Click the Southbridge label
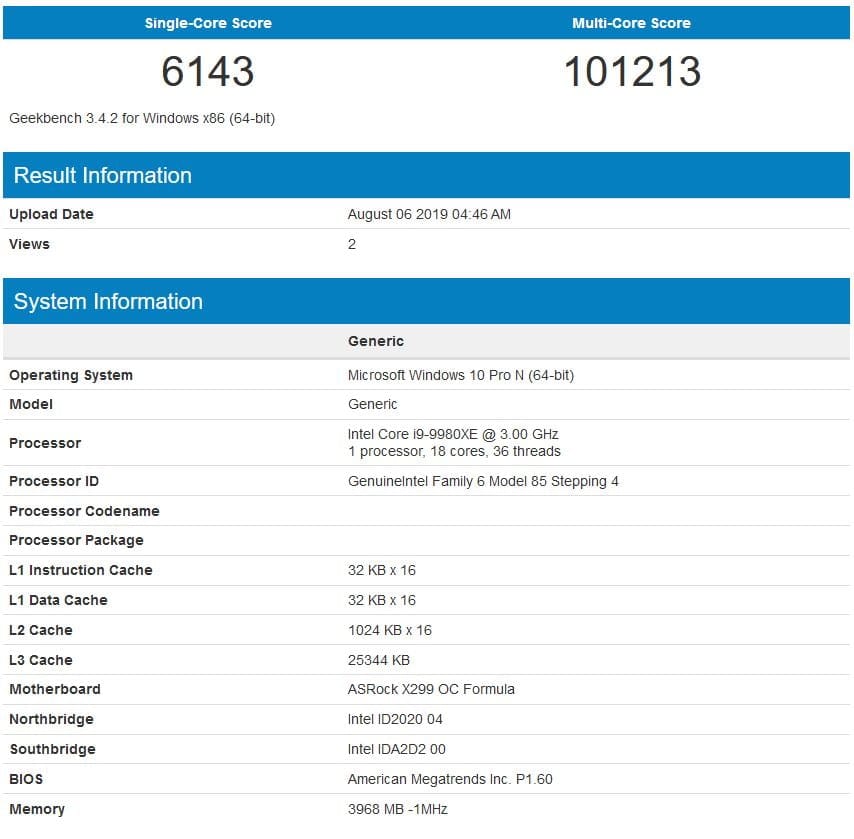This screenshot has width=854, height=839. click(52, 750)
